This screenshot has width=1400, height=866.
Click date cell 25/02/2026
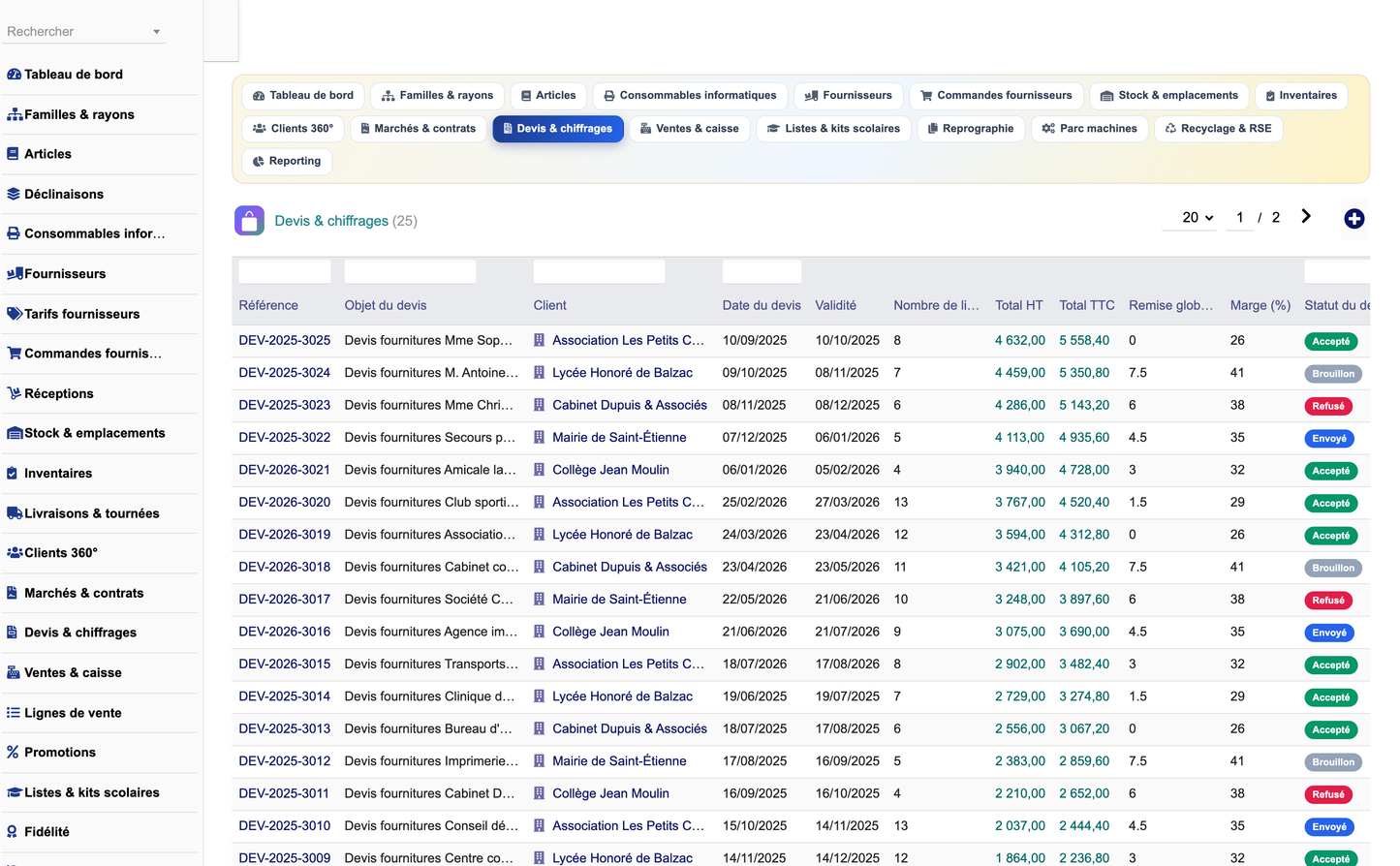[x=755, y=503]
